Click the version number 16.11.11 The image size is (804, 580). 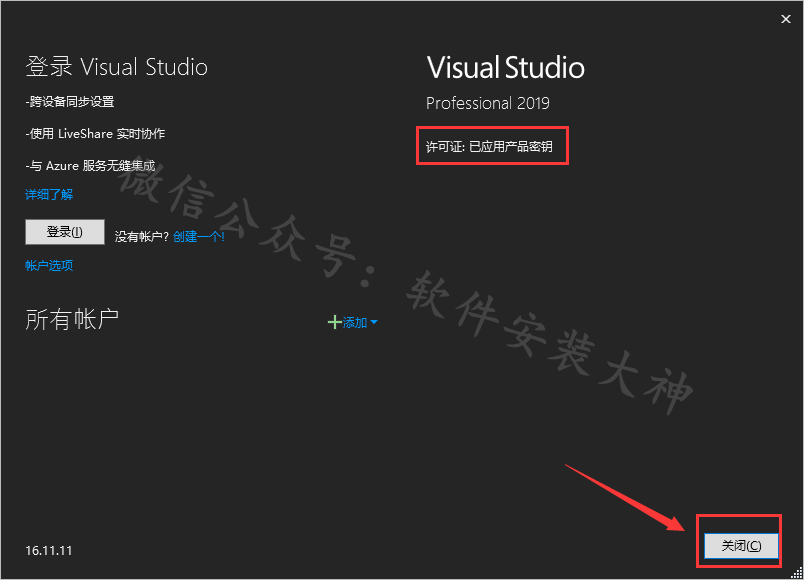pos(49,551)
